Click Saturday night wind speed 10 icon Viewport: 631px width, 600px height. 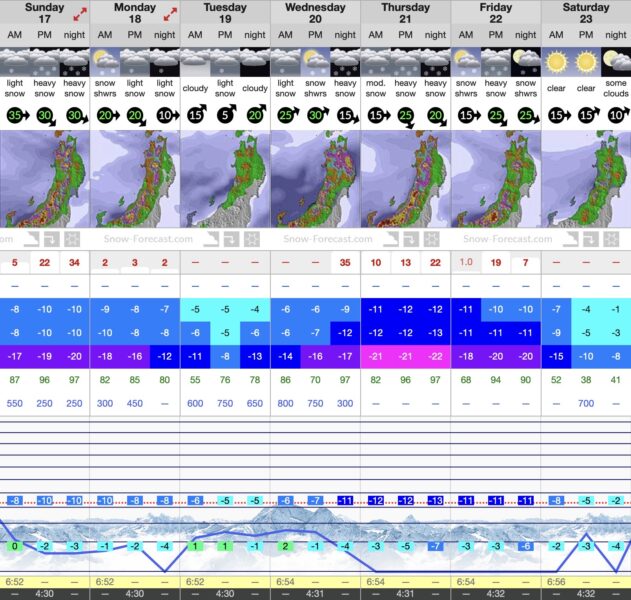619,115
